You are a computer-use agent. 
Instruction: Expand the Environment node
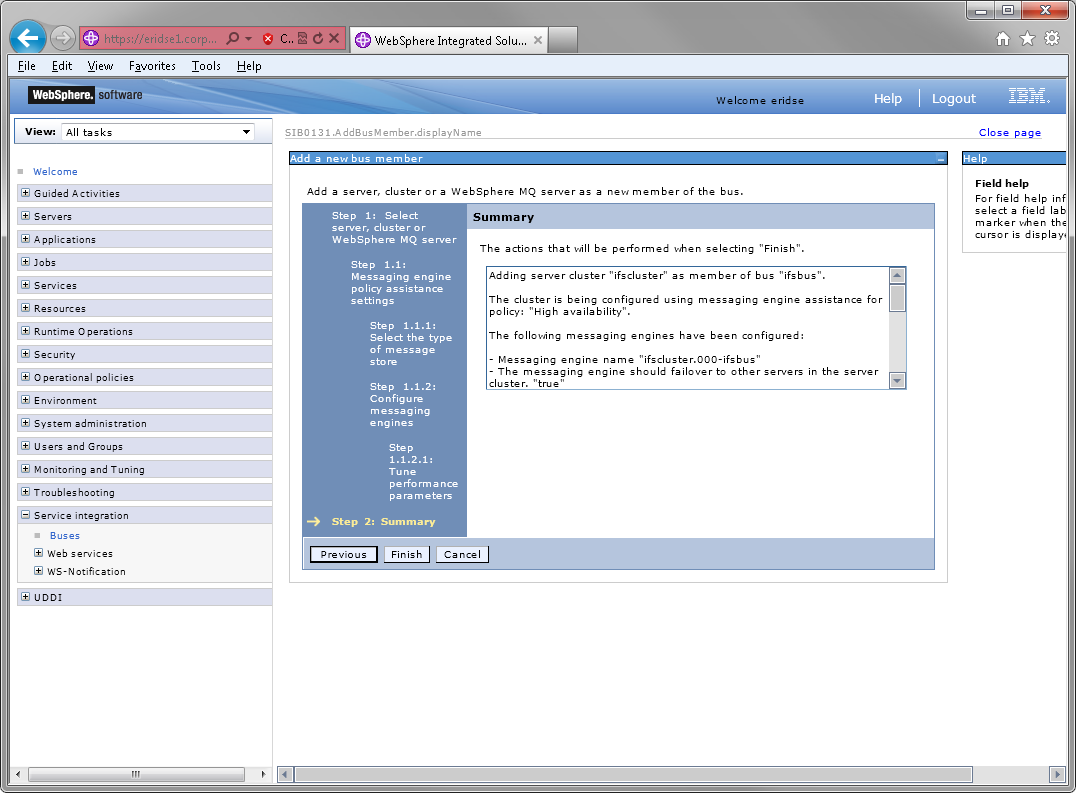25,400
